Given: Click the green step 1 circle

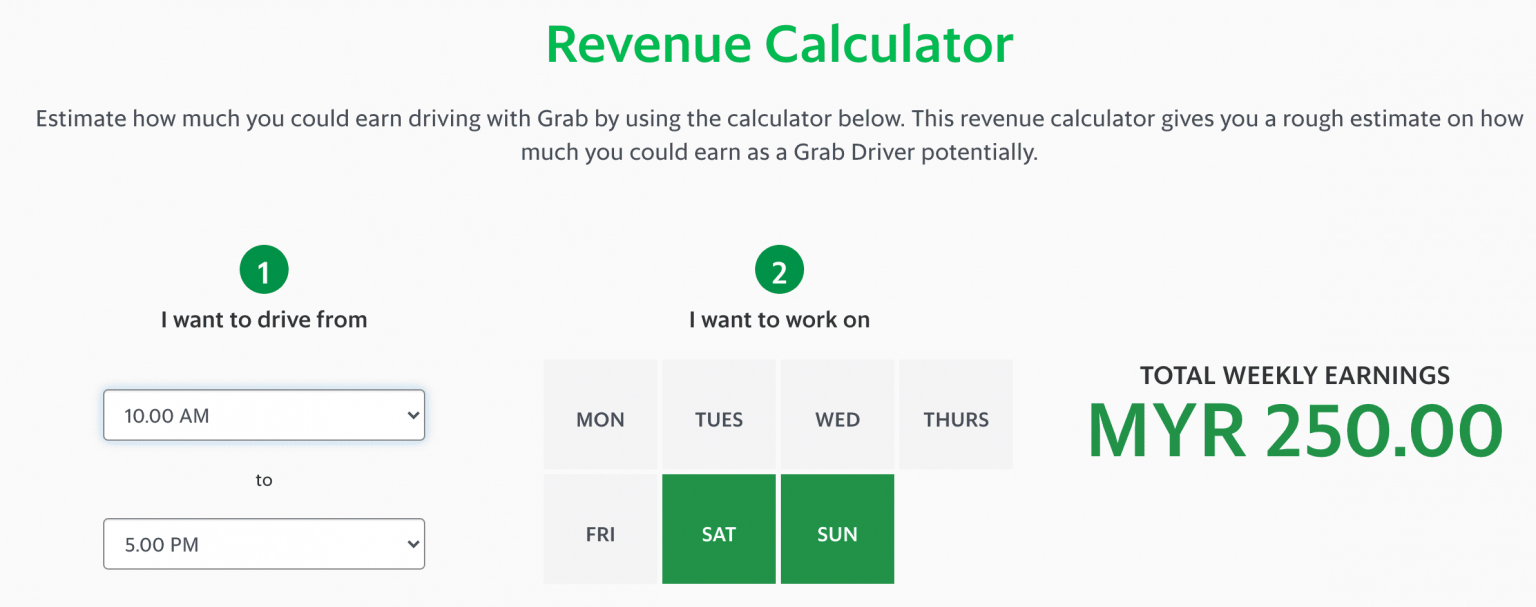Looking at the screenshot, I should (264, 271).
